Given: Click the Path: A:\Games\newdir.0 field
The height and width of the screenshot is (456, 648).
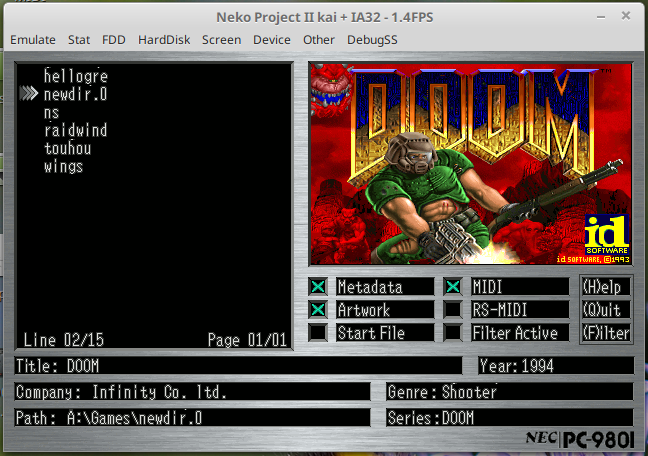Looking at the screenshot, I should point(193,418).
